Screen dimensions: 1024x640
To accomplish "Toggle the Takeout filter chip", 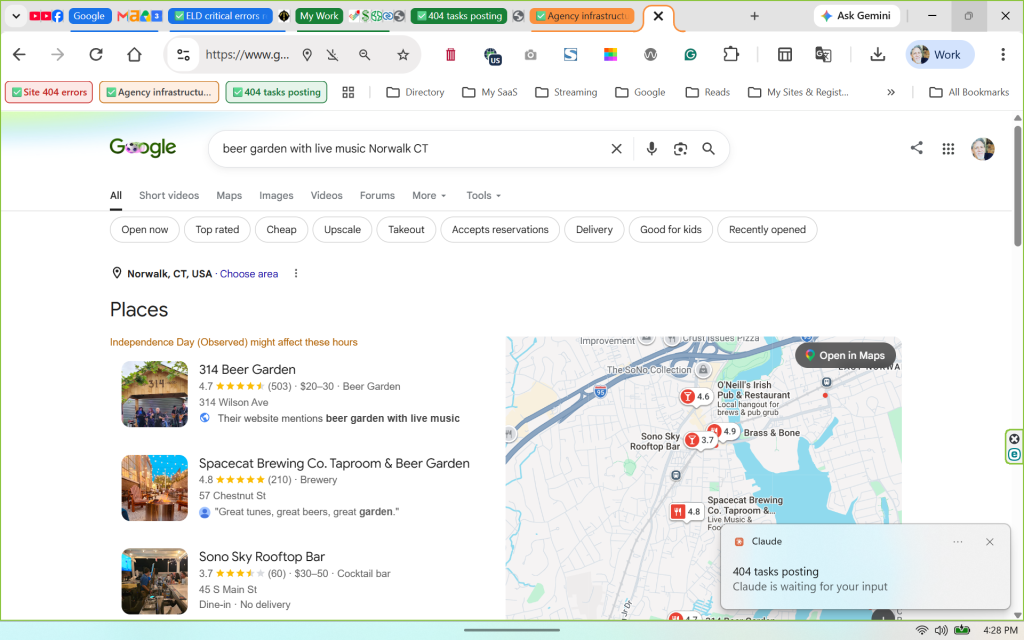I will (406, 230).
